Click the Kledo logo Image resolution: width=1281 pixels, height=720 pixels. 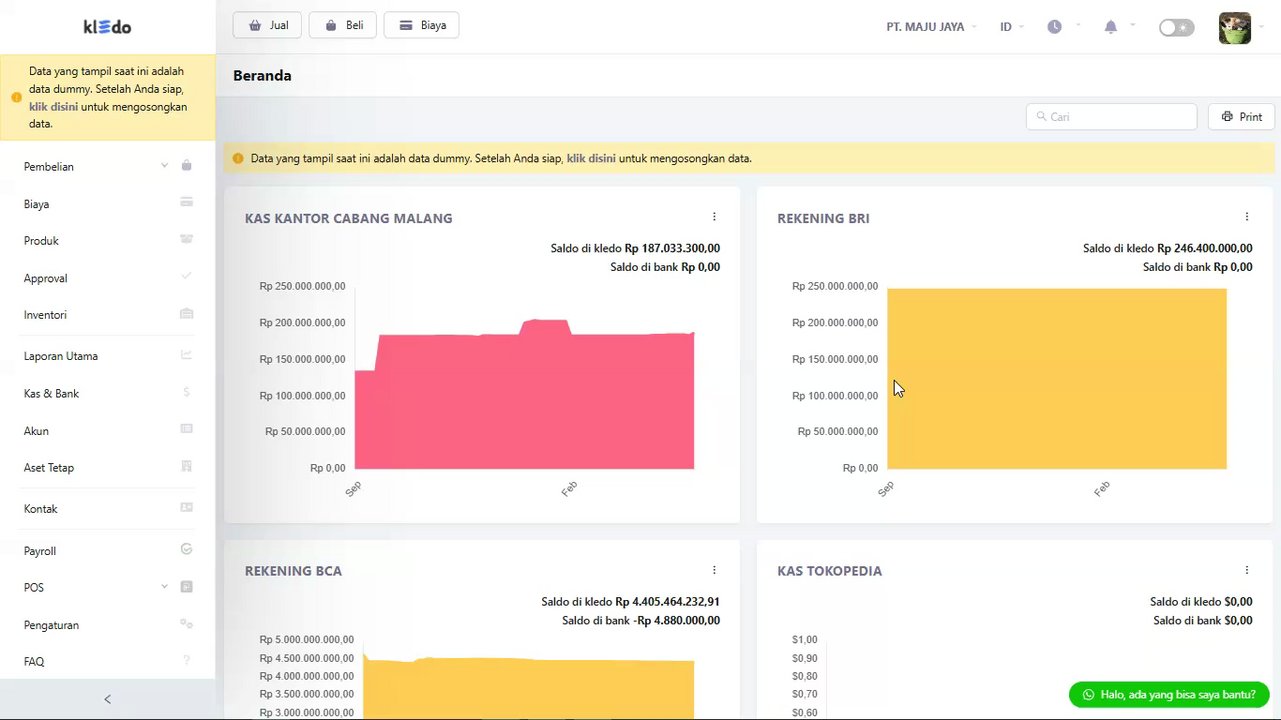[107, 27]
